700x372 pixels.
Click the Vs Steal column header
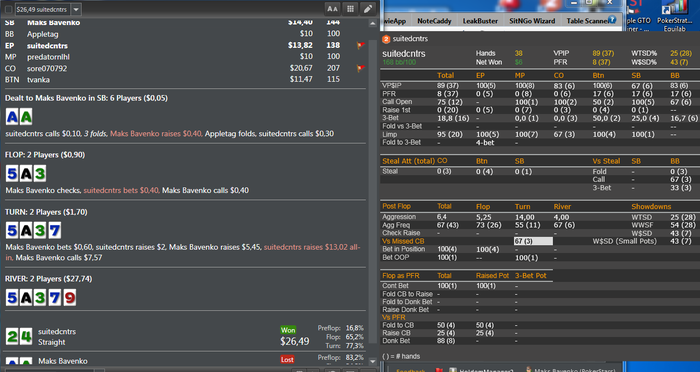pyautogui.click(x=606, y=161)
